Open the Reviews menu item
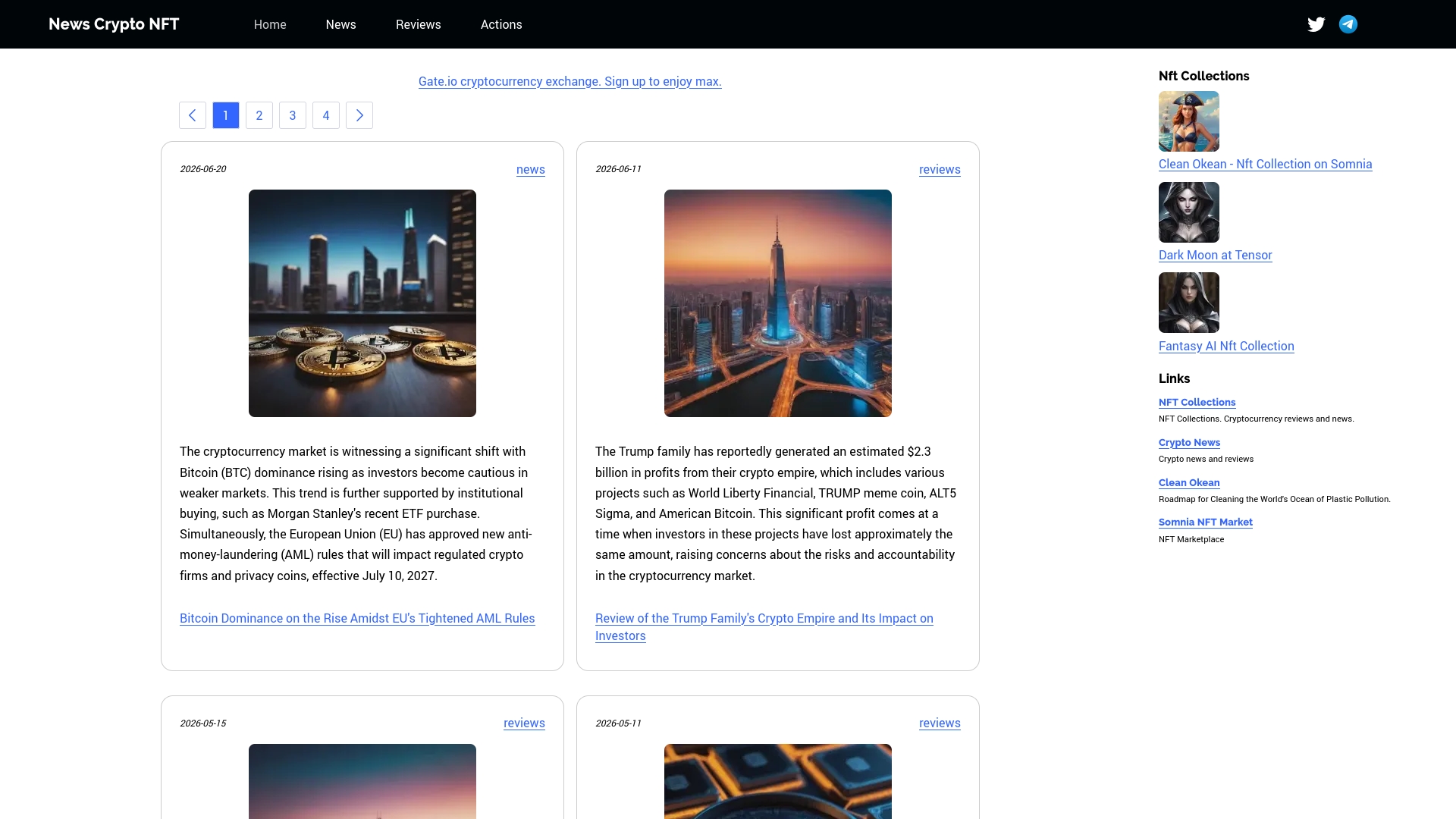 [419, 24]
